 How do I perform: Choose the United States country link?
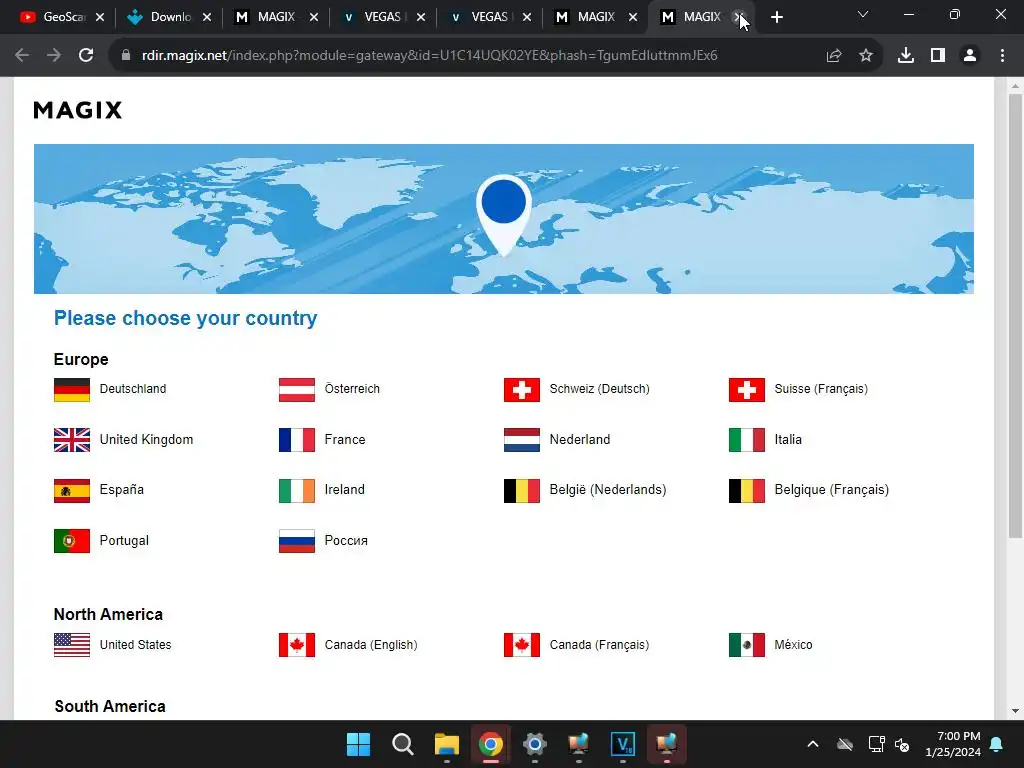click(x=135, y=645)
